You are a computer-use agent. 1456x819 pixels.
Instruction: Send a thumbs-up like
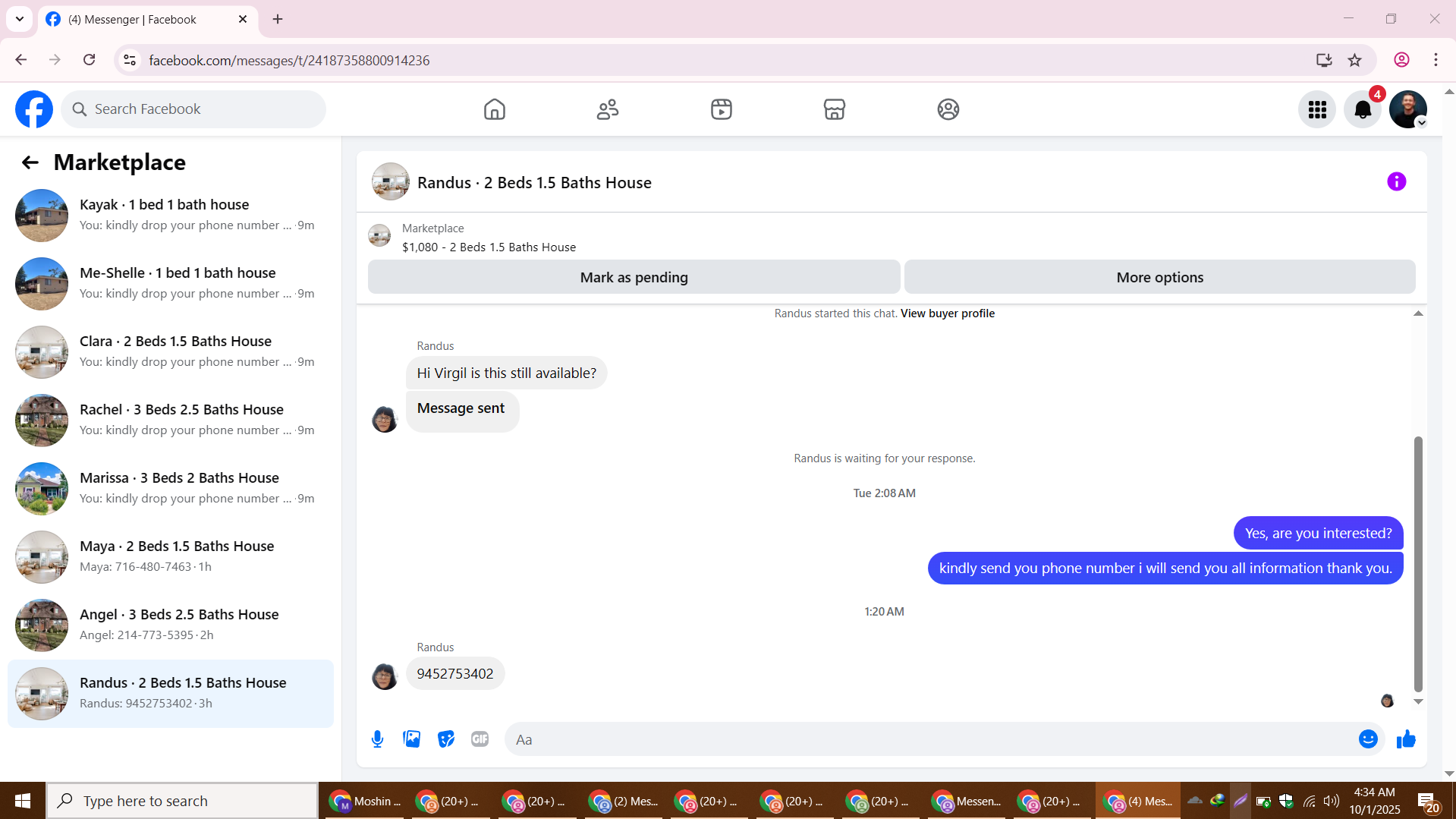pyautogui.click(x=1406, y=739)
